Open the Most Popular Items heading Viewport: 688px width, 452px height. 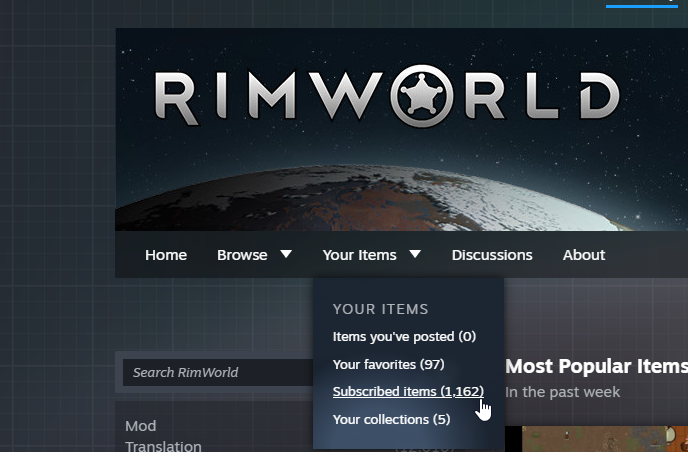[x=596, y=366]
